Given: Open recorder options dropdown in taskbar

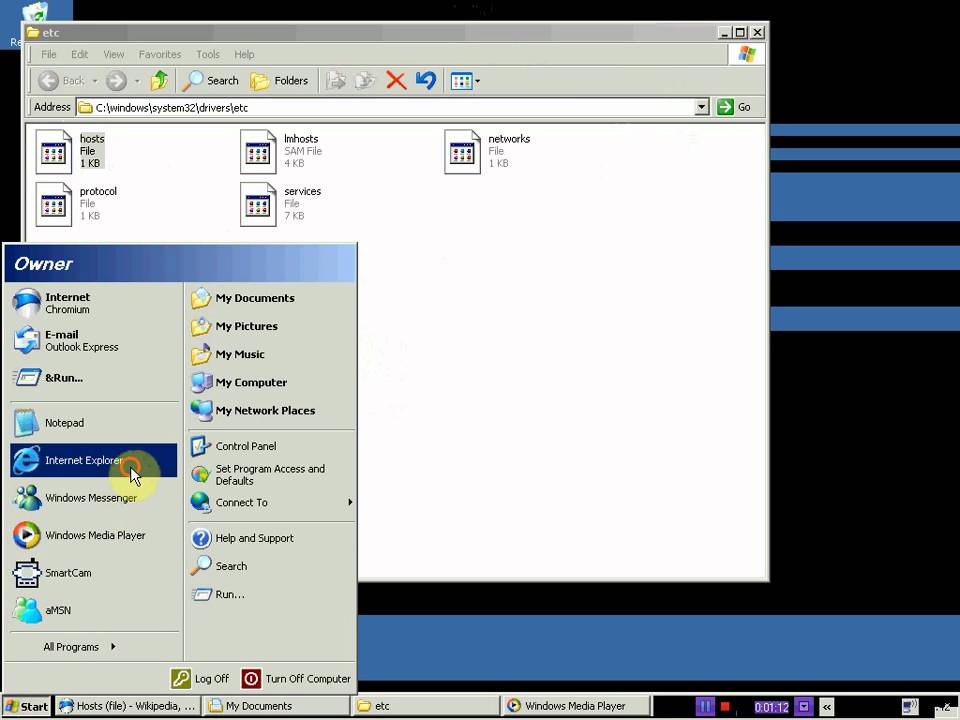Looking at the screenshot, I should pos(804,707).
